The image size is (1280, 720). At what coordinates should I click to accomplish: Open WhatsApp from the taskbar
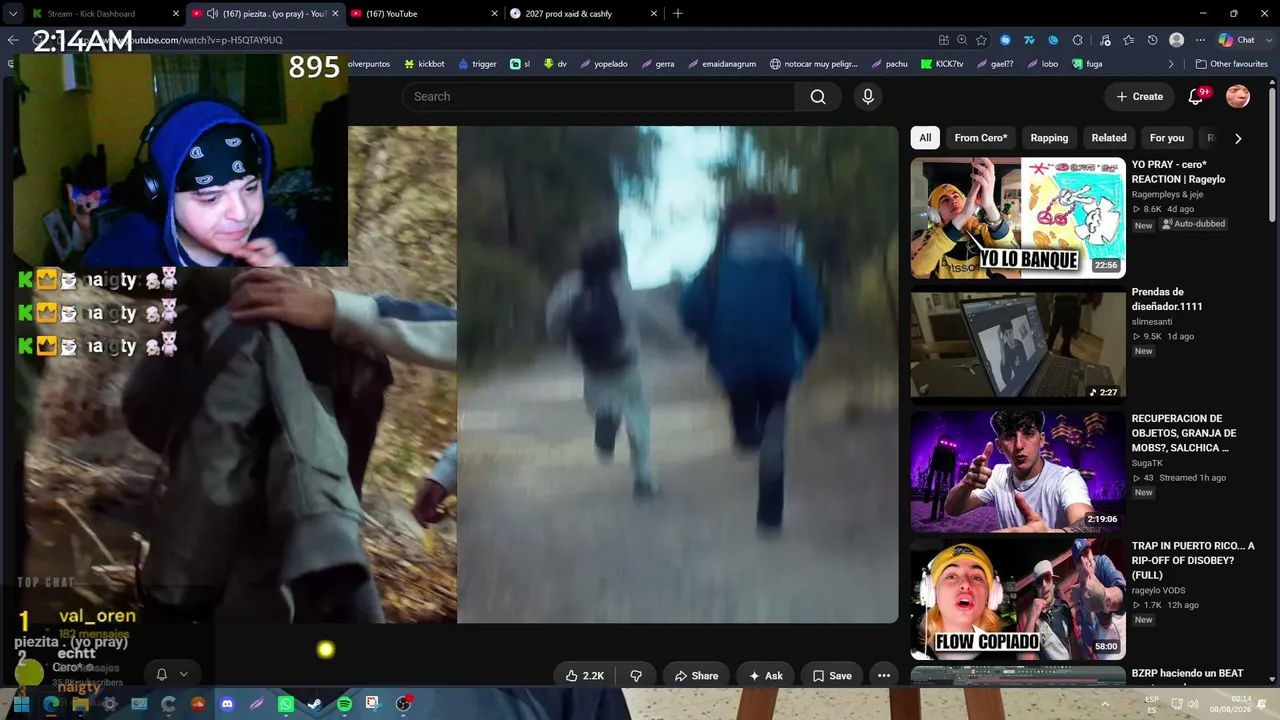tap(286, 704)
